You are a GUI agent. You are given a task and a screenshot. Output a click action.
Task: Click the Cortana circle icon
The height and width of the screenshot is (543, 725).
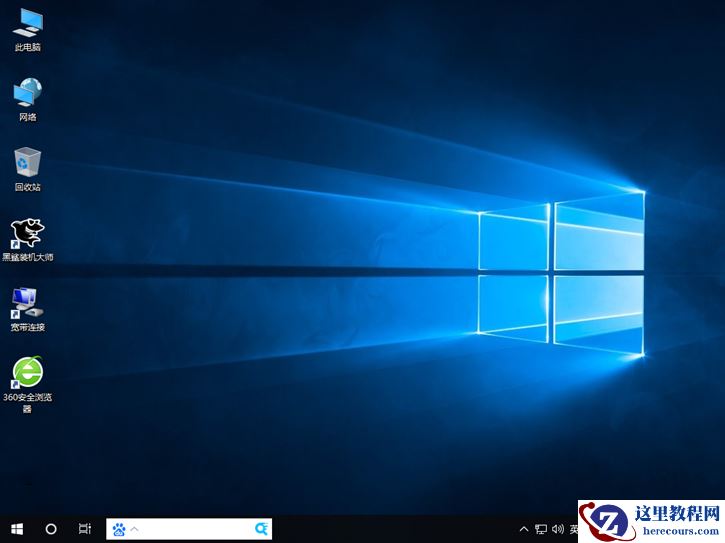51,529
